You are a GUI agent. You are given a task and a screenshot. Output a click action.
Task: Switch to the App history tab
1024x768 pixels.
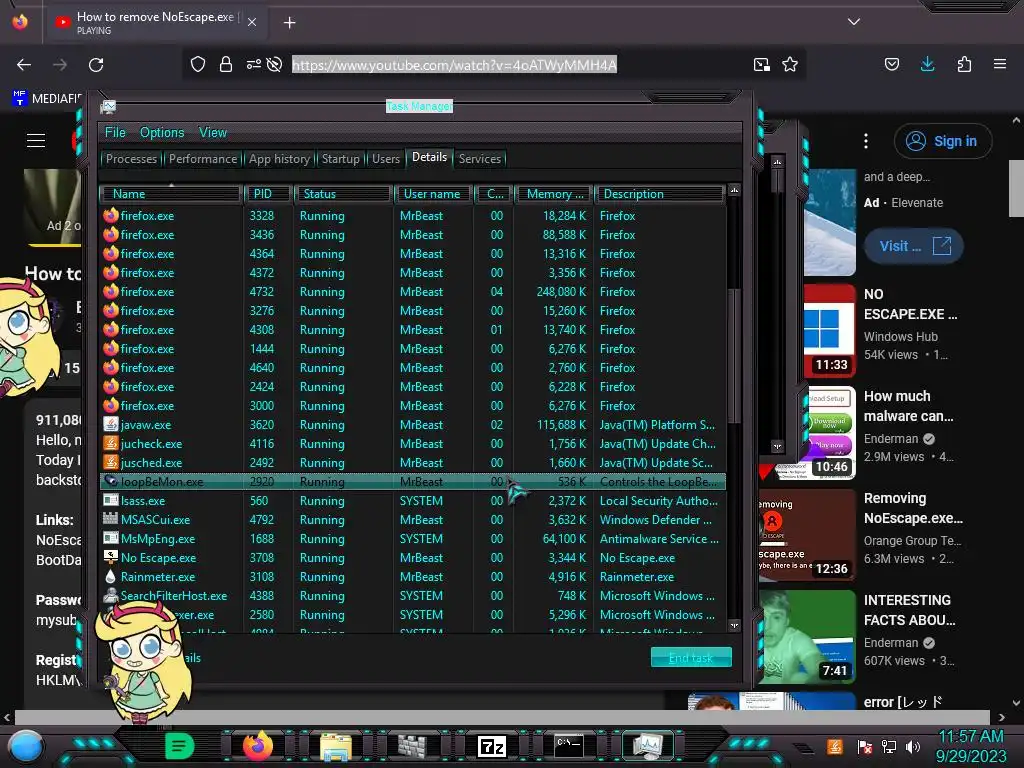(x=279, y=159)
